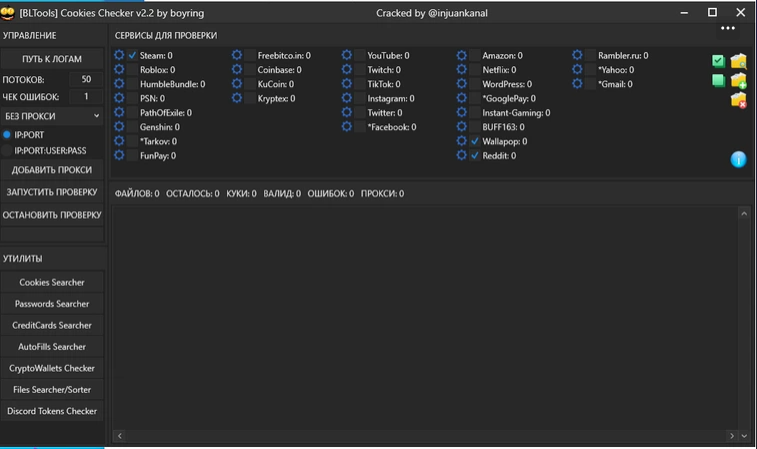
Task: Click the gear next to *Facebook
Action: 347,127
